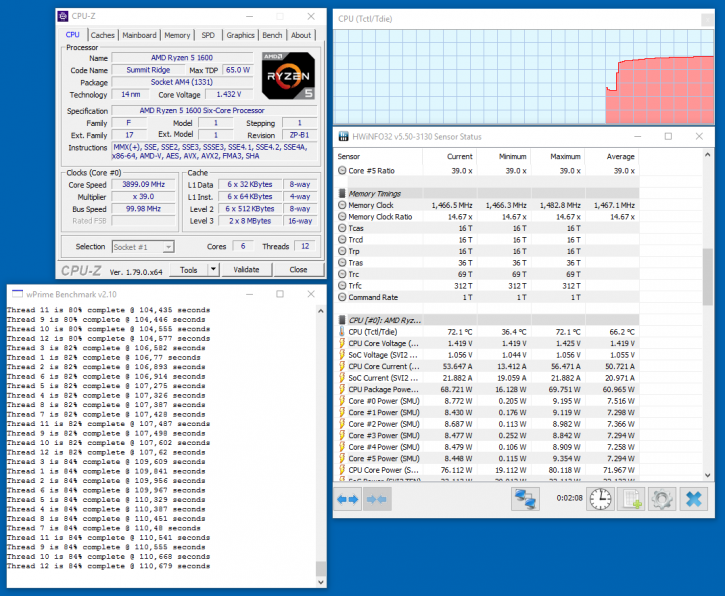Click the HWiNFO vertical scrollbar thumb

707,276
